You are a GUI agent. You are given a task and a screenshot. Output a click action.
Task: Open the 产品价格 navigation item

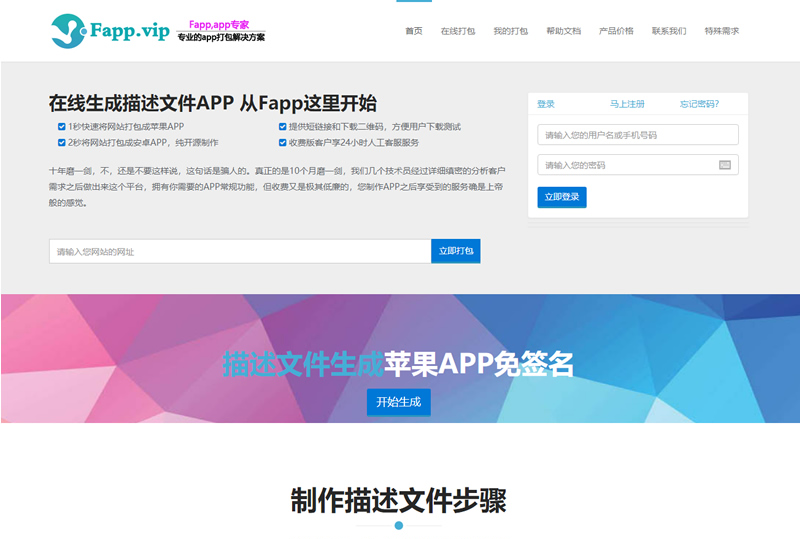click(x=616, y=31)
